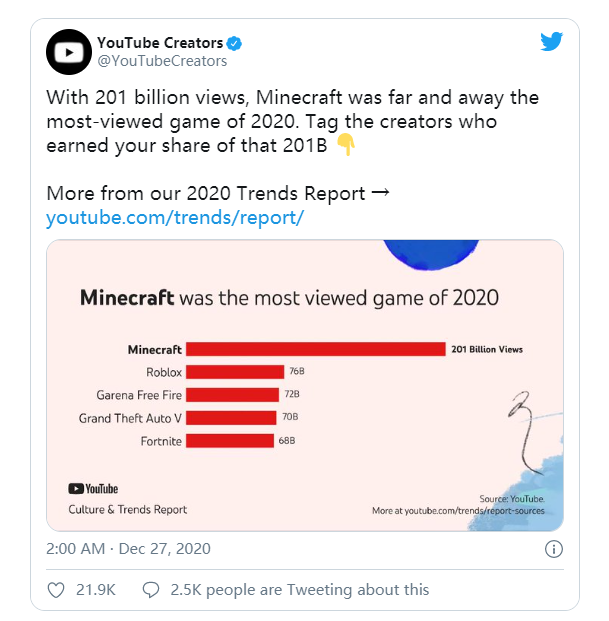
Task: Click the Minecraft 201 Billion Views bar
Action: [x=315, y=349]
